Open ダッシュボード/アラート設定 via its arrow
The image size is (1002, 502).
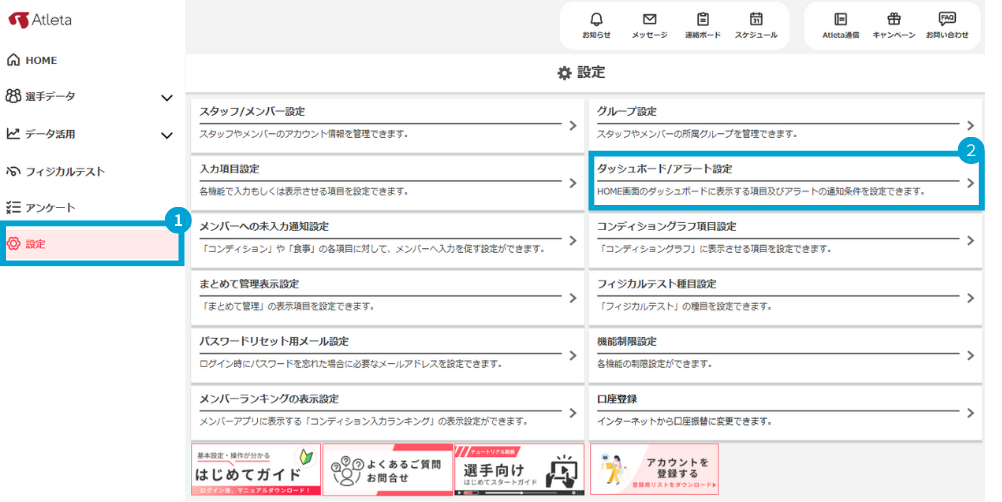coord(969,183)
